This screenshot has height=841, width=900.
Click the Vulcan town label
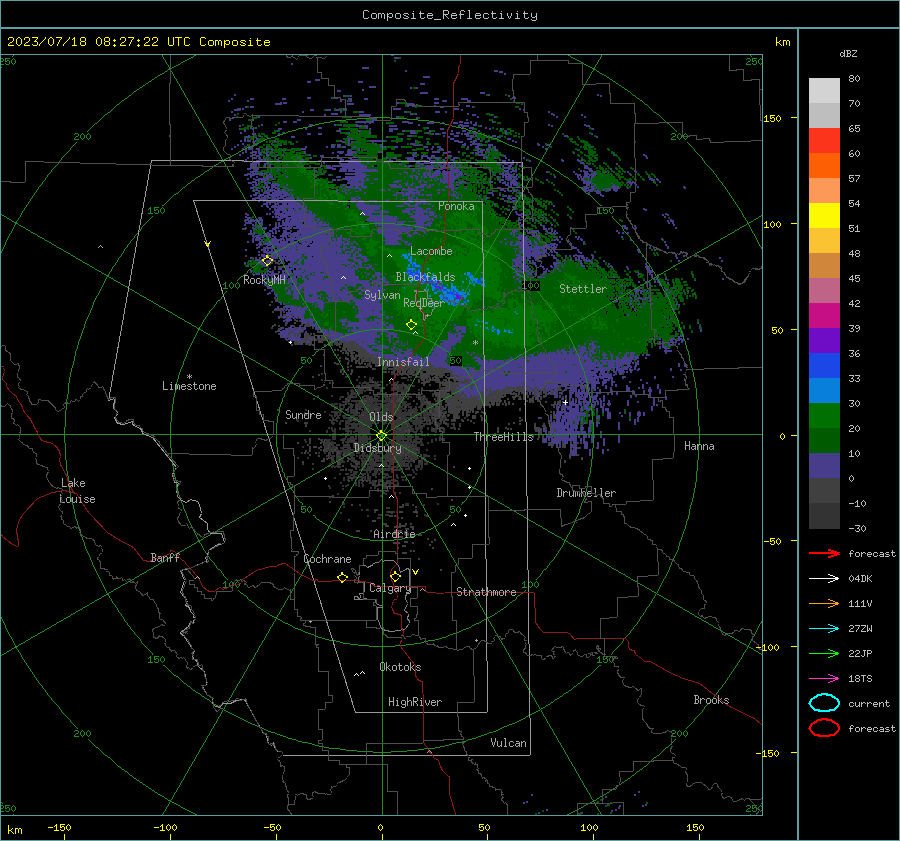click(509, 743)
